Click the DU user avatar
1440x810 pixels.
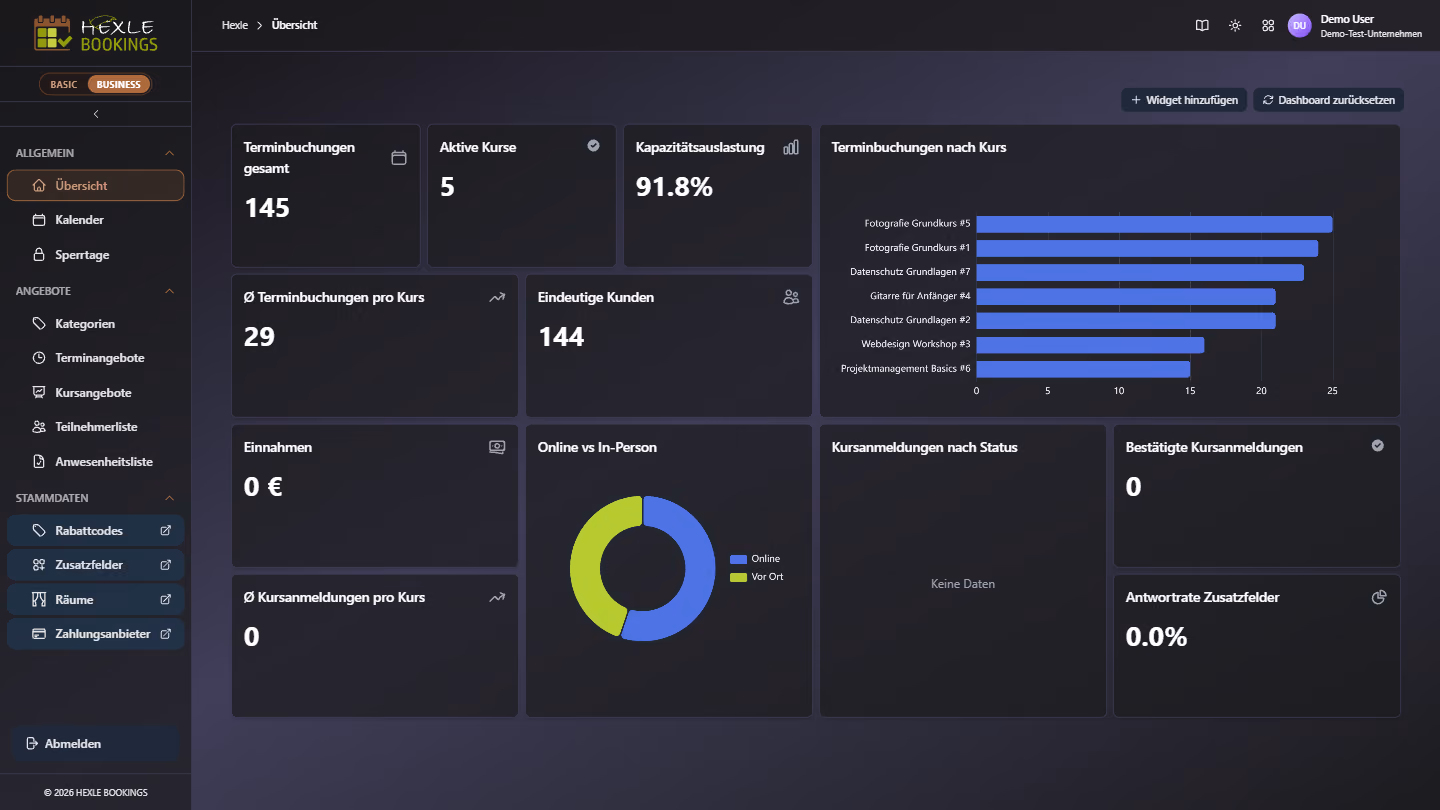click(x=1299, y=26)
